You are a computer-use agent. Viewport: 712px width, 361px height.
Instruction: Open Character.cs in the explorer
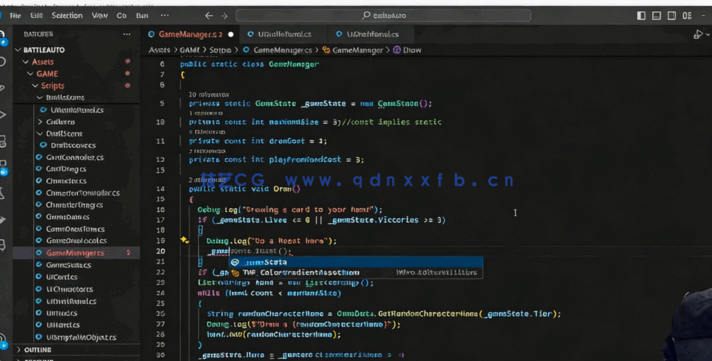click(x=66, y=181)
